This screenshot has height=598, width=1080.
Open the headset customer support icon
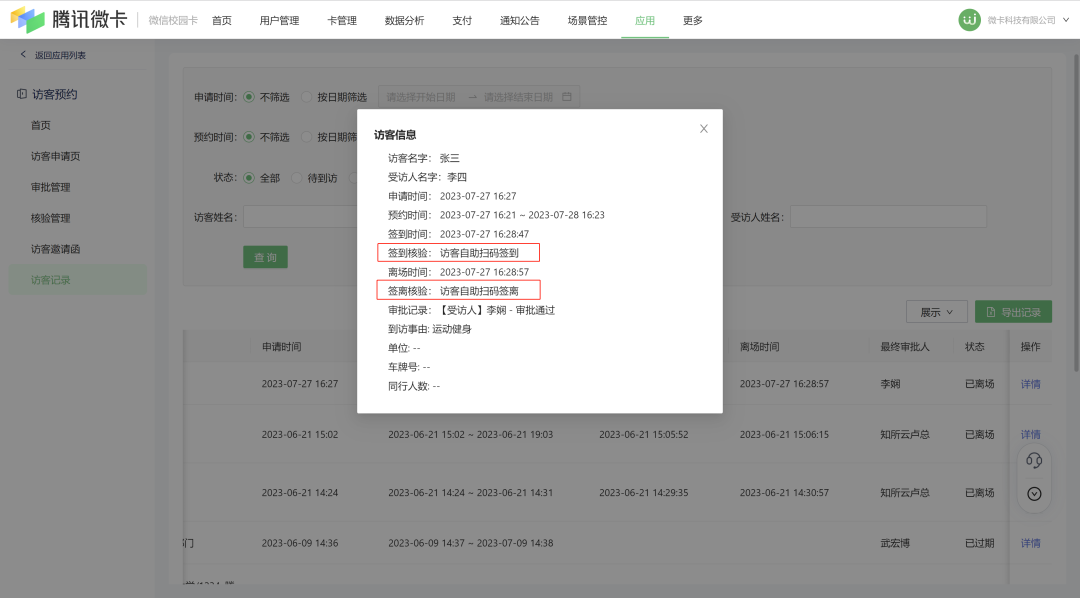point(1033,459)
